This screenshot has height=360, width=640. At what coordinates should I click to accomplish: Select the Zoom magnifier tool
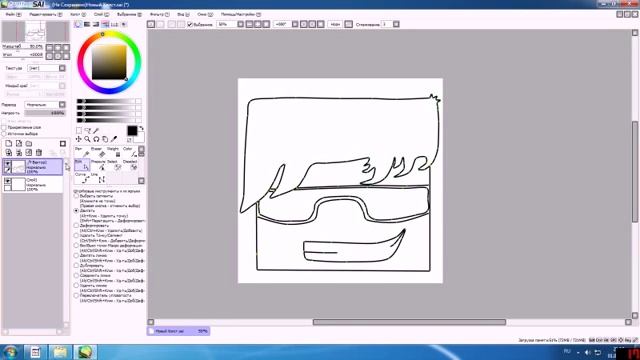pyautogui.click(x=87, y=140)
